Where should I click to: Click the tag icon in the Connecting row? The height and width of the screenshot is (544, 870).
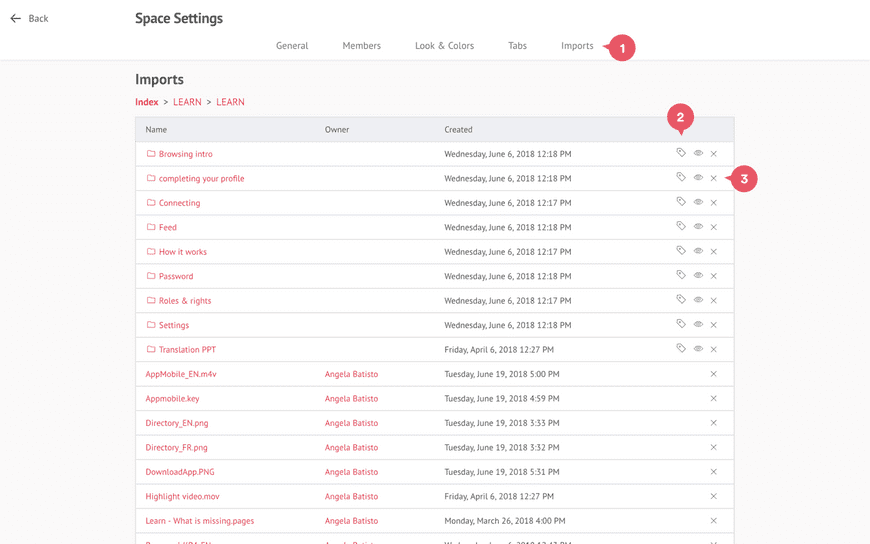tap(681, 202)
